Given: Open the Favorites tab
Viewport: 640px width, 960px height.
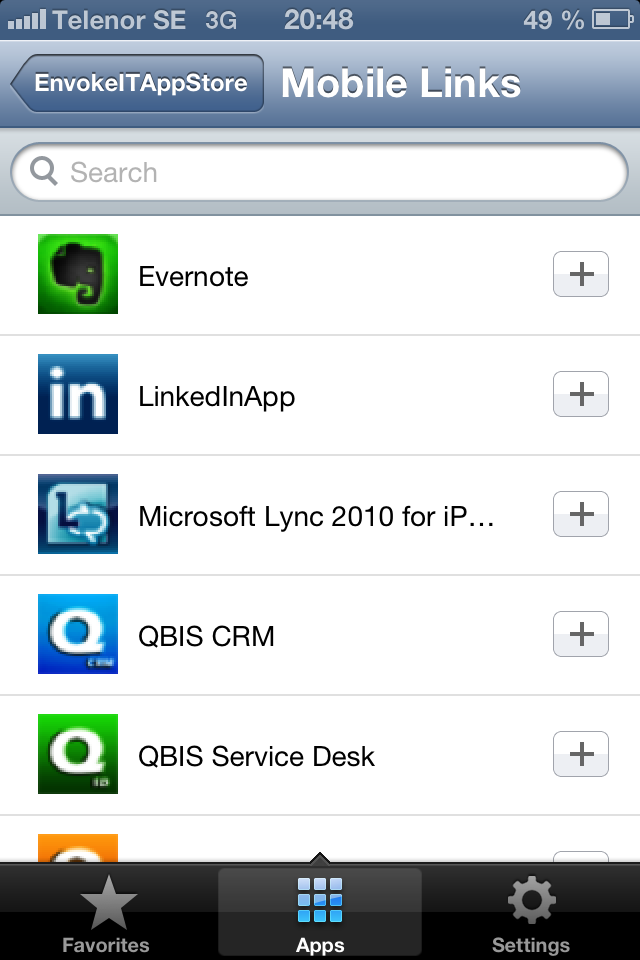Looking at the screenshot, I should pyautogui.click(x=105, y=914).
